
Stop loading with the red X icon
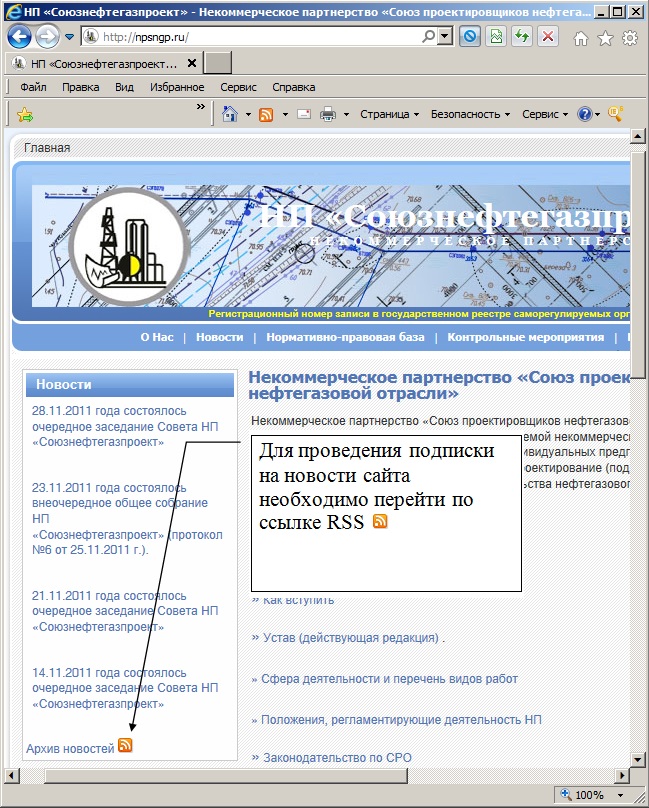(x=548, y=37)
